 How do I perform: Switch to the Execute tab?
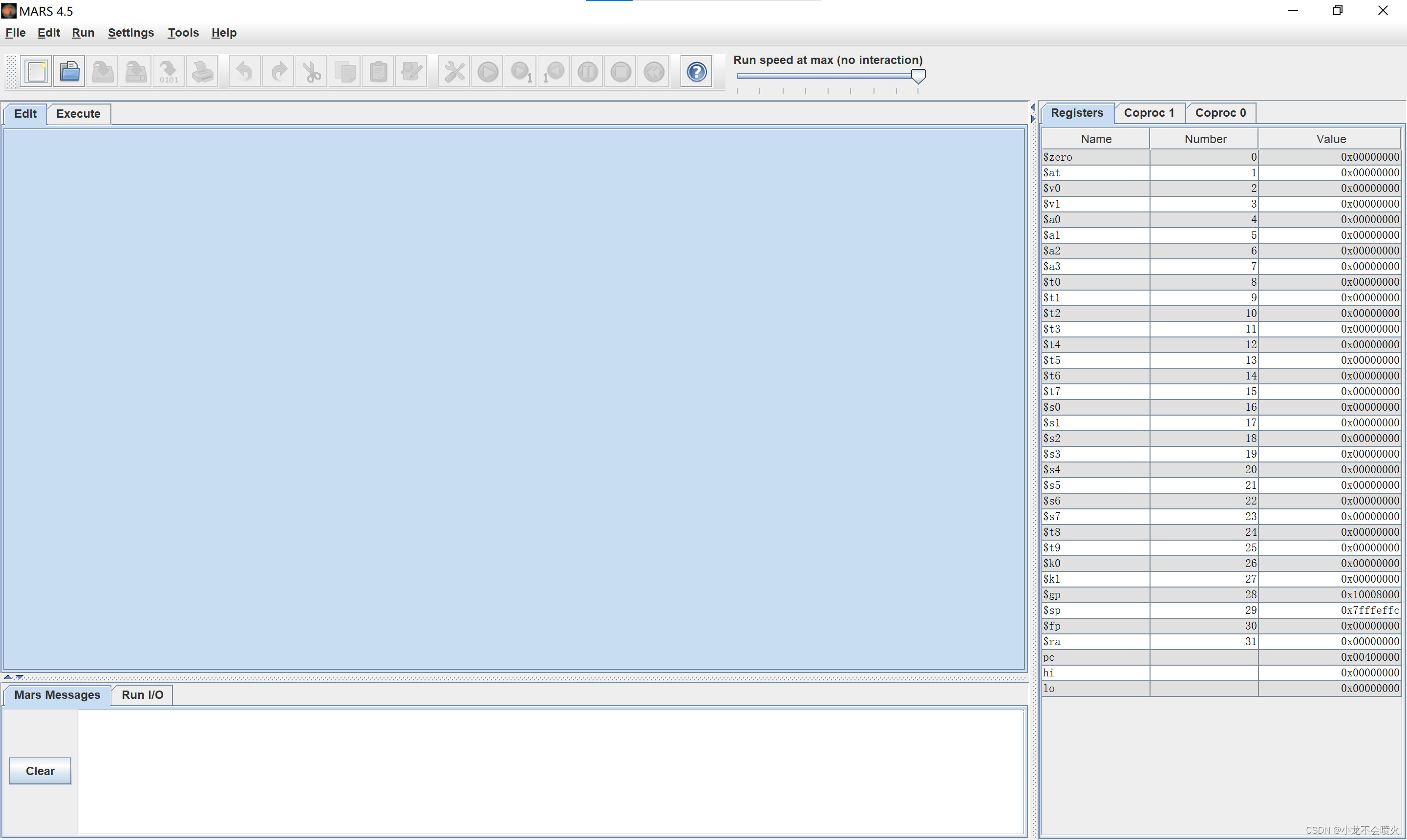click(78, 114)
